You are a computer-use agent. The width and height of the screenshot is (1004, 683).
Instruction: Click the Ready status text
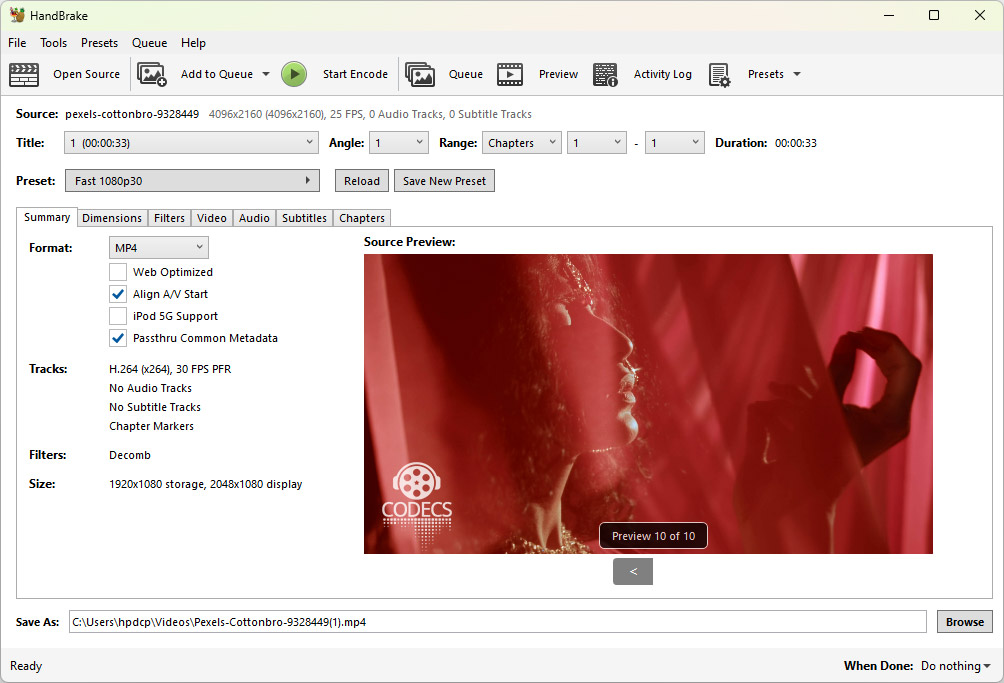pos(26,666)
